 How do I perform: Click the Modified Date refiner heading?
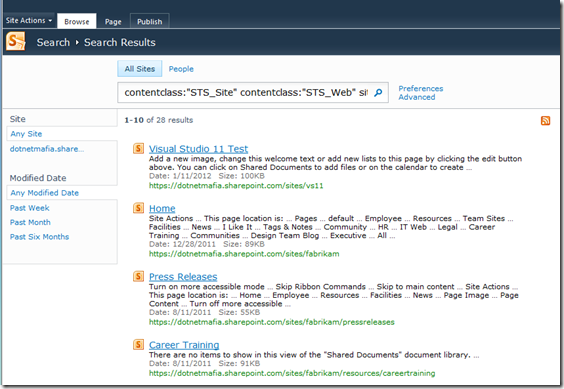tap(38, 178)
